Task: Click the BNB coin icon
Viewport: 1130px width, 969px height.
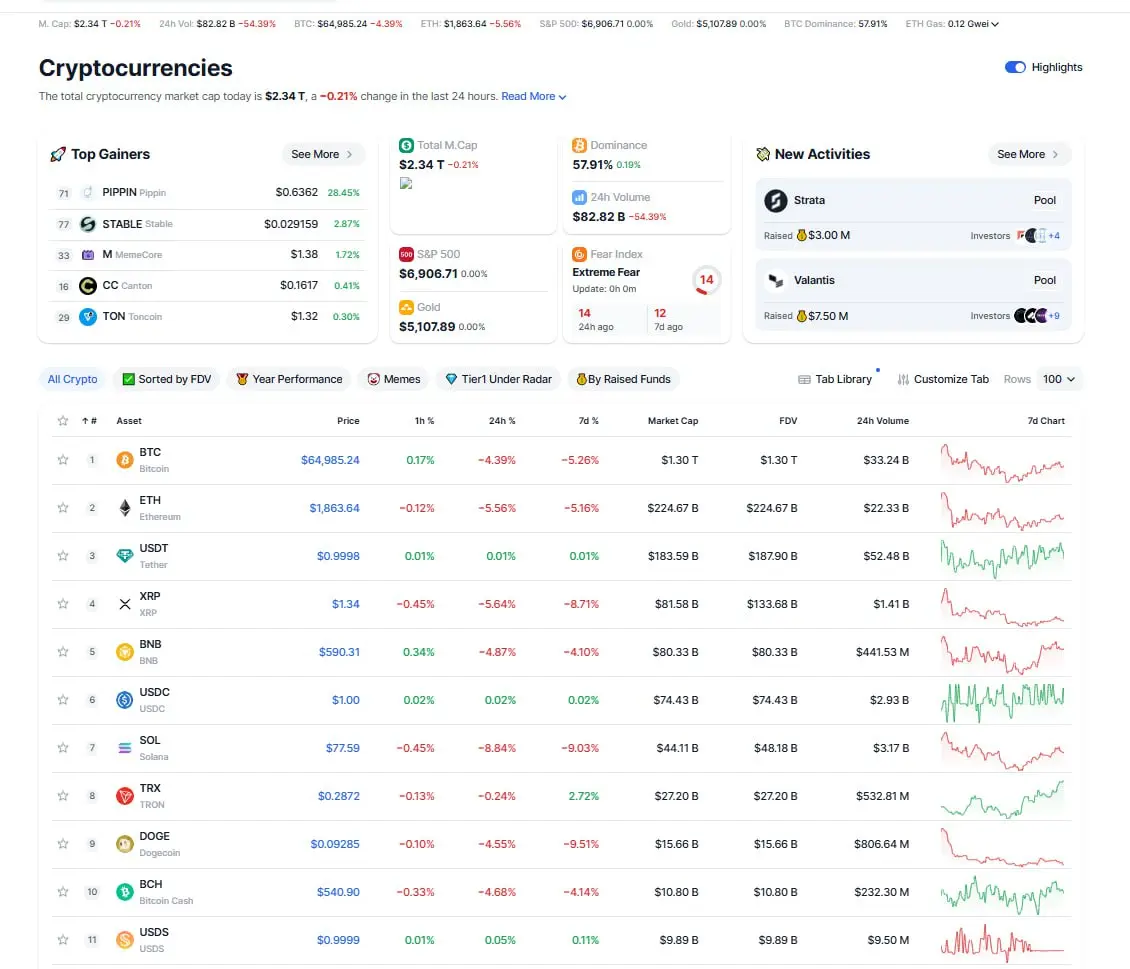Action: coord(125,652)
